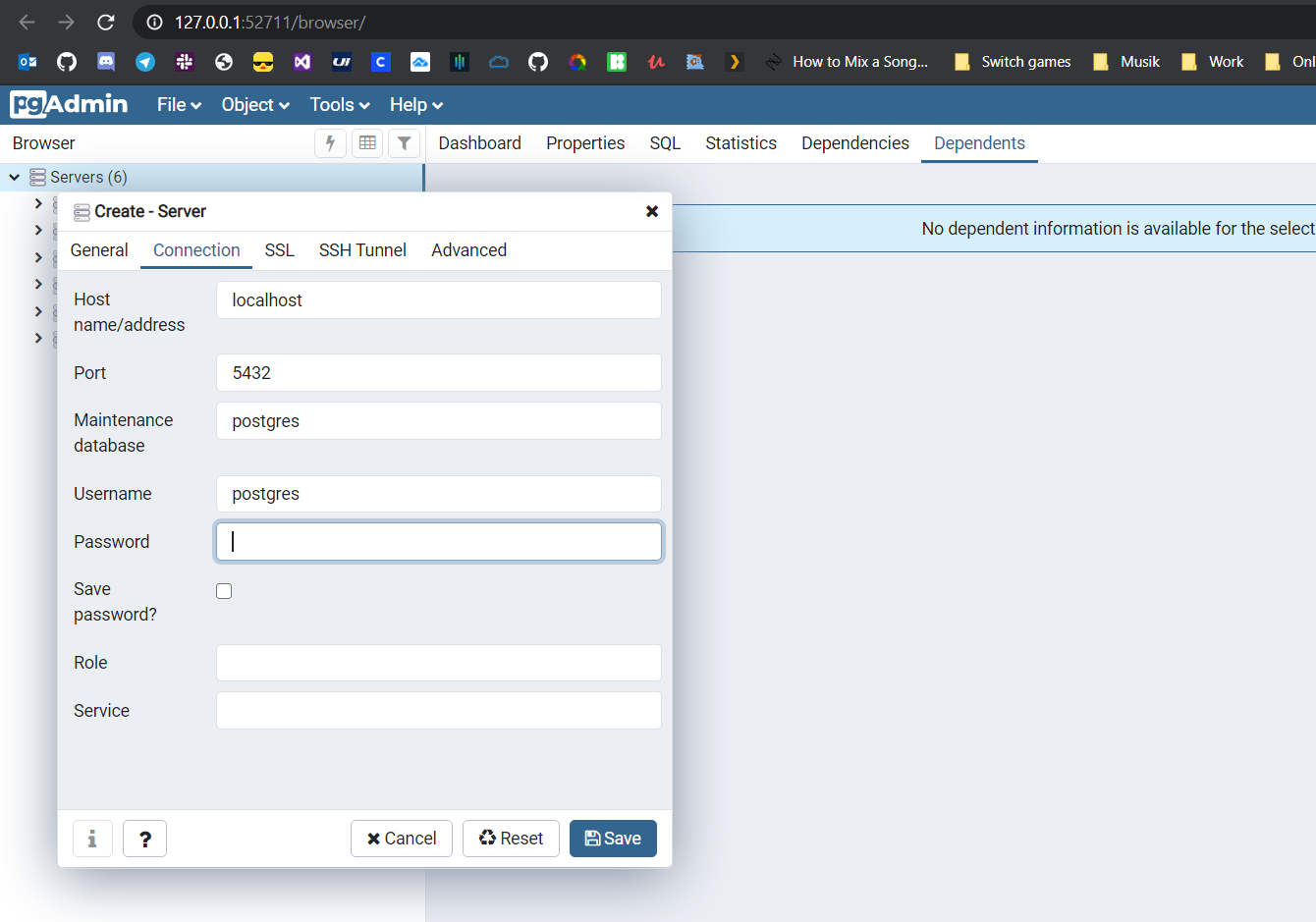Image resolution: width=1316 pixels, height=922 pixels.
Task: Click into the Port field
Action: (439, 373)
